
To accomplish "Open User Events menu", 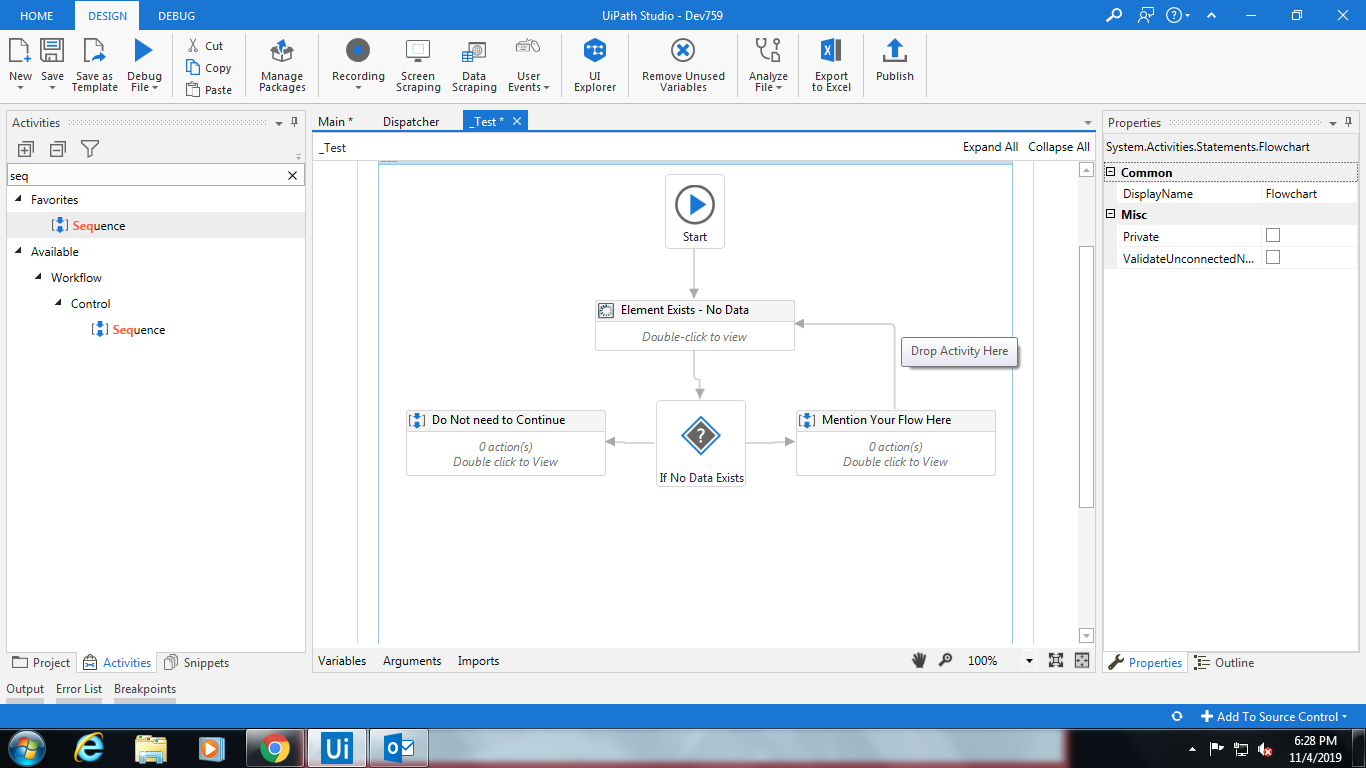I will click(529, 66).
